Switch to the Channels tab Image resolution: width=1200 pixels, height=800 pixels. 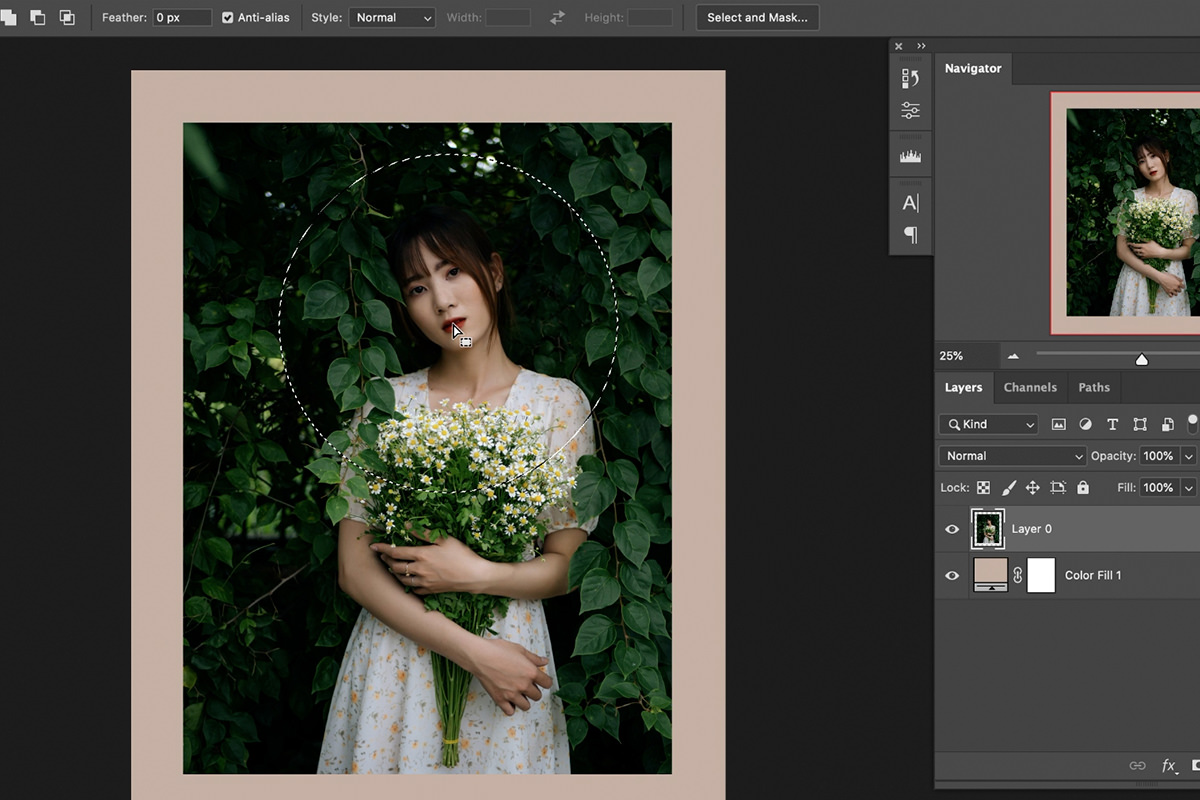(x=1029, y=387)
